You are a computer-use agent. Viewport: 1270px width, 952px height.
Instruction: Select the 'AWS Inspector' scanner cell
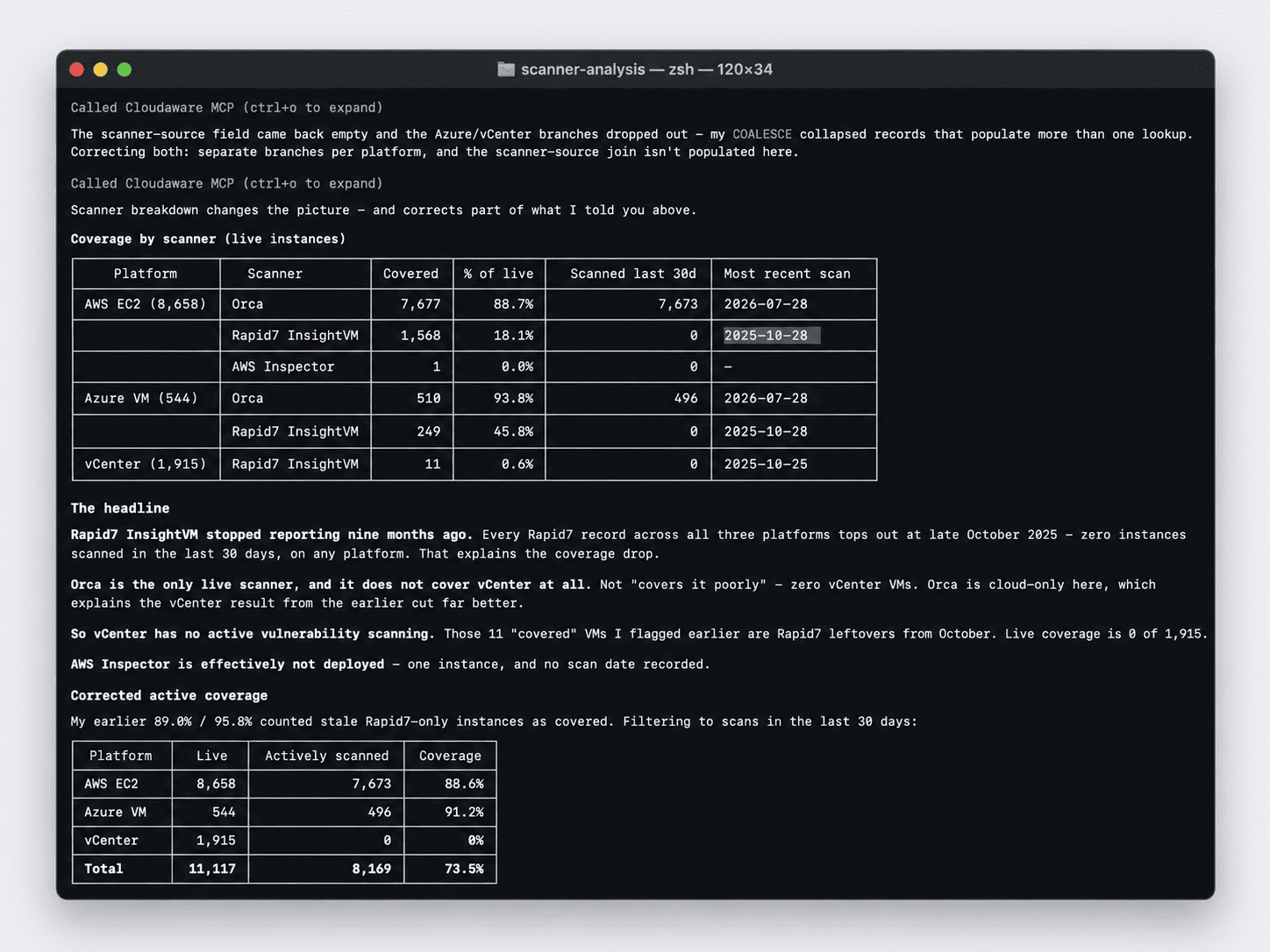[282, 366]
